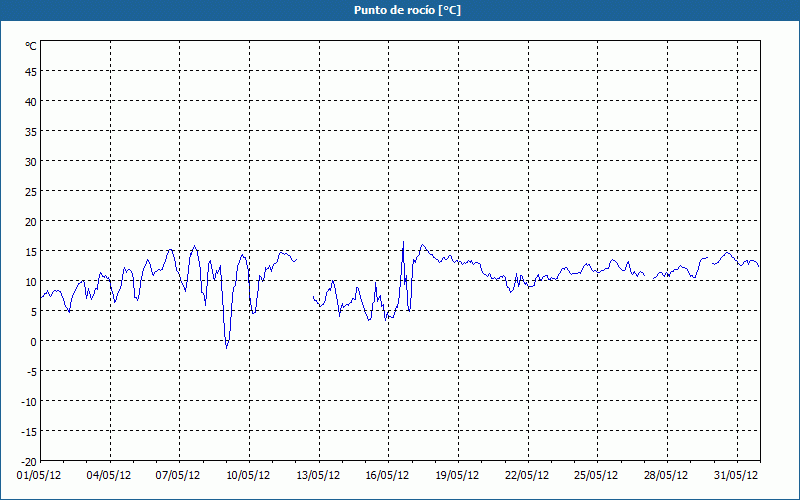Click the 40 value on the y-axis

pyautogui.click(x=31, y=102)
